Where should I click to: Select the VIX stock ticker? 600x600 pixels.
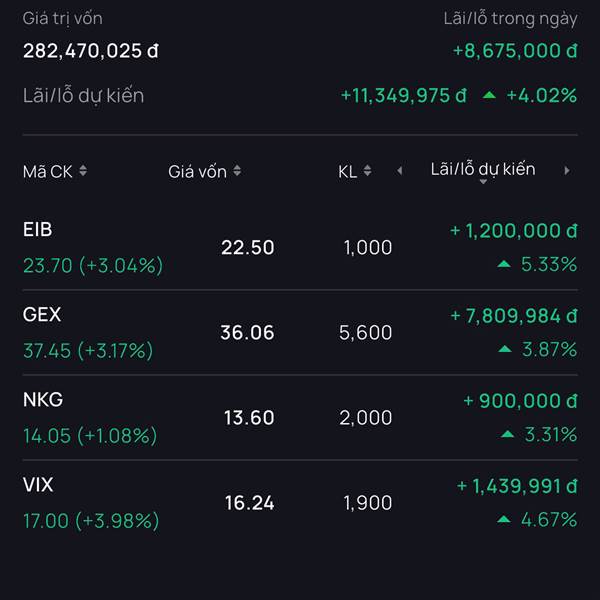38,485
